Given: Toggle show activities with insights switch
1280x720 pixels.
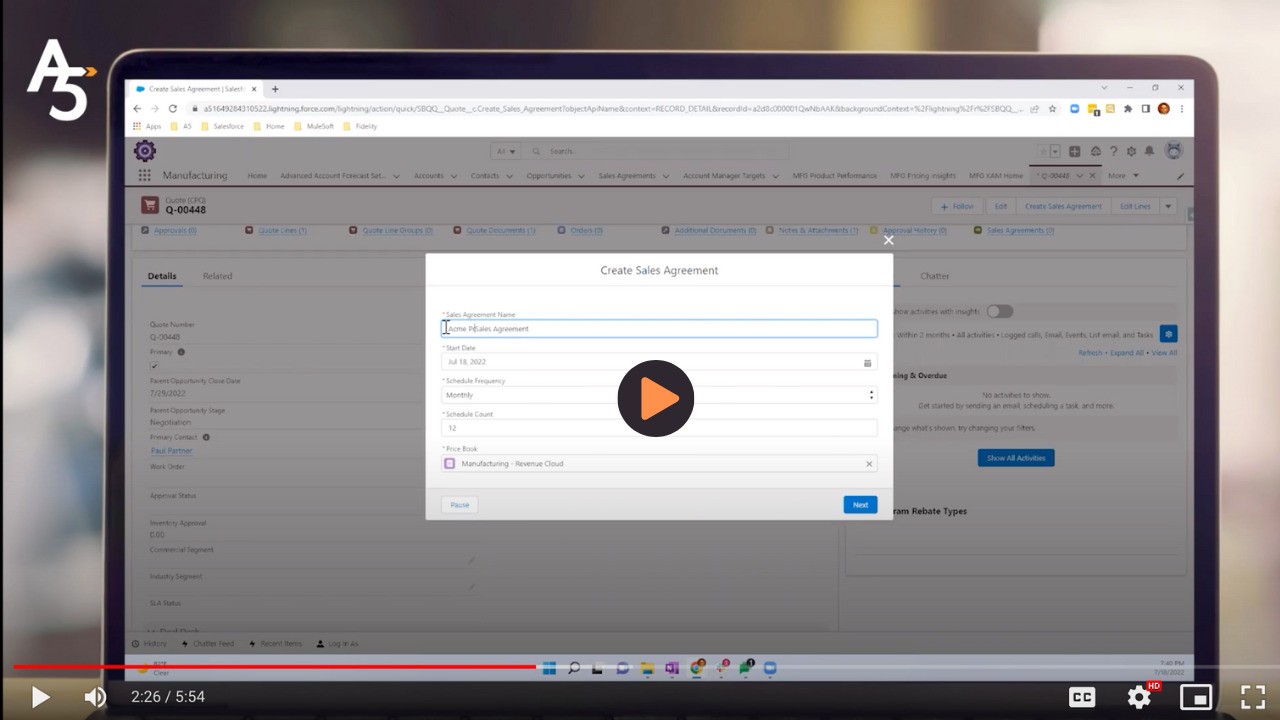Looking at the screenshot, I should click(999, 311).
